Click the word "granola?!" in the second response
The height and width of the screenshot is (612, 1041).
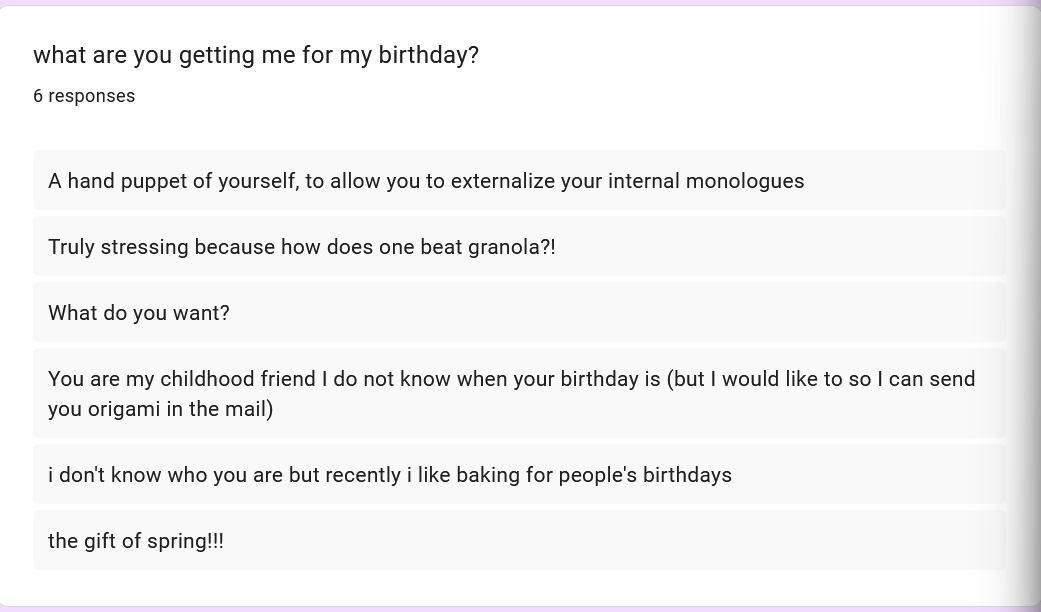tap(511, 247)
